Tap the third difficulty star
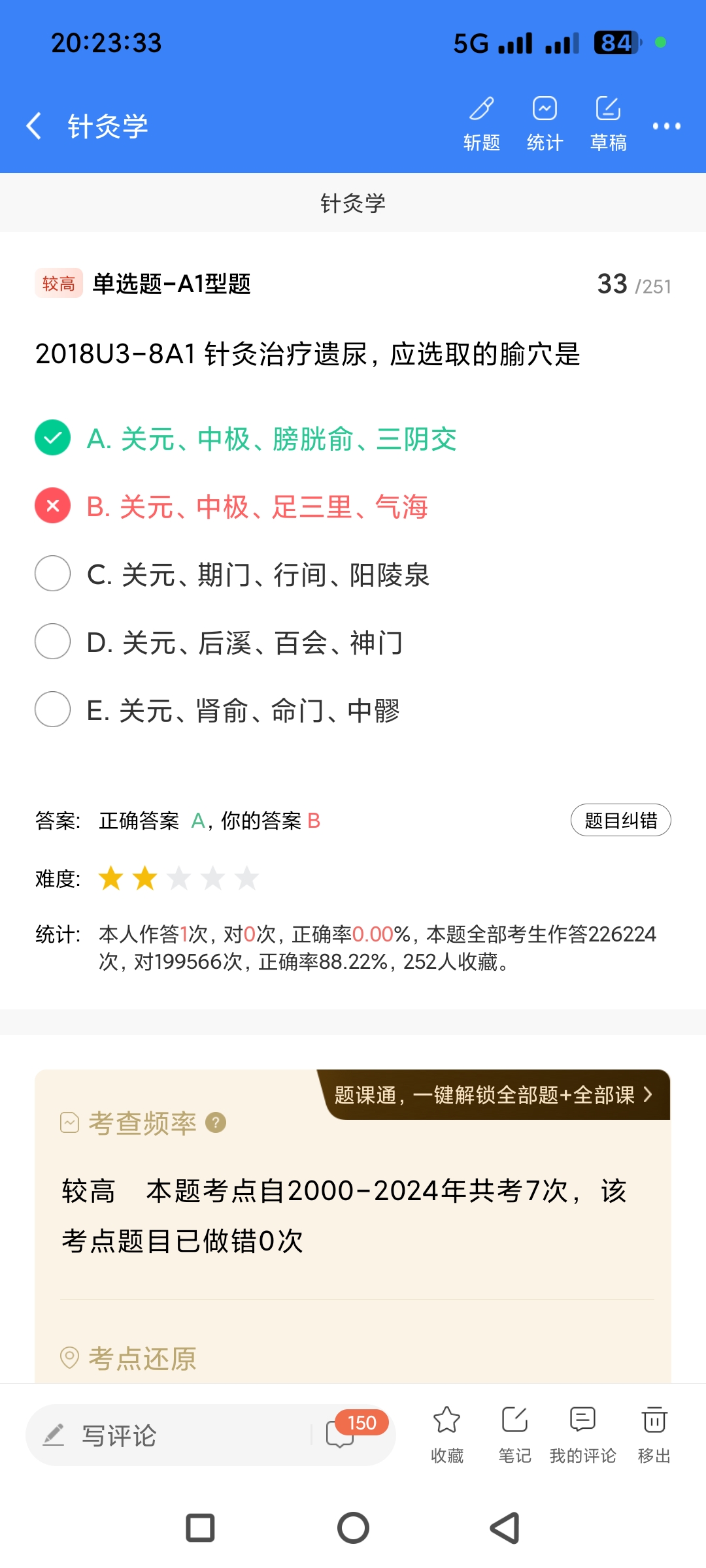The width and height of the screenshot is (706, 1568). coord(179,879)
